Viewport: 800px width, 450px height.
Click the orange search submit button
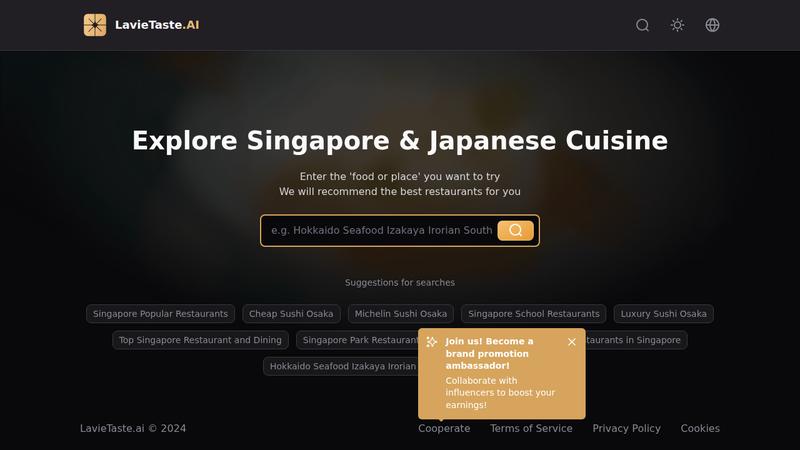515,231
